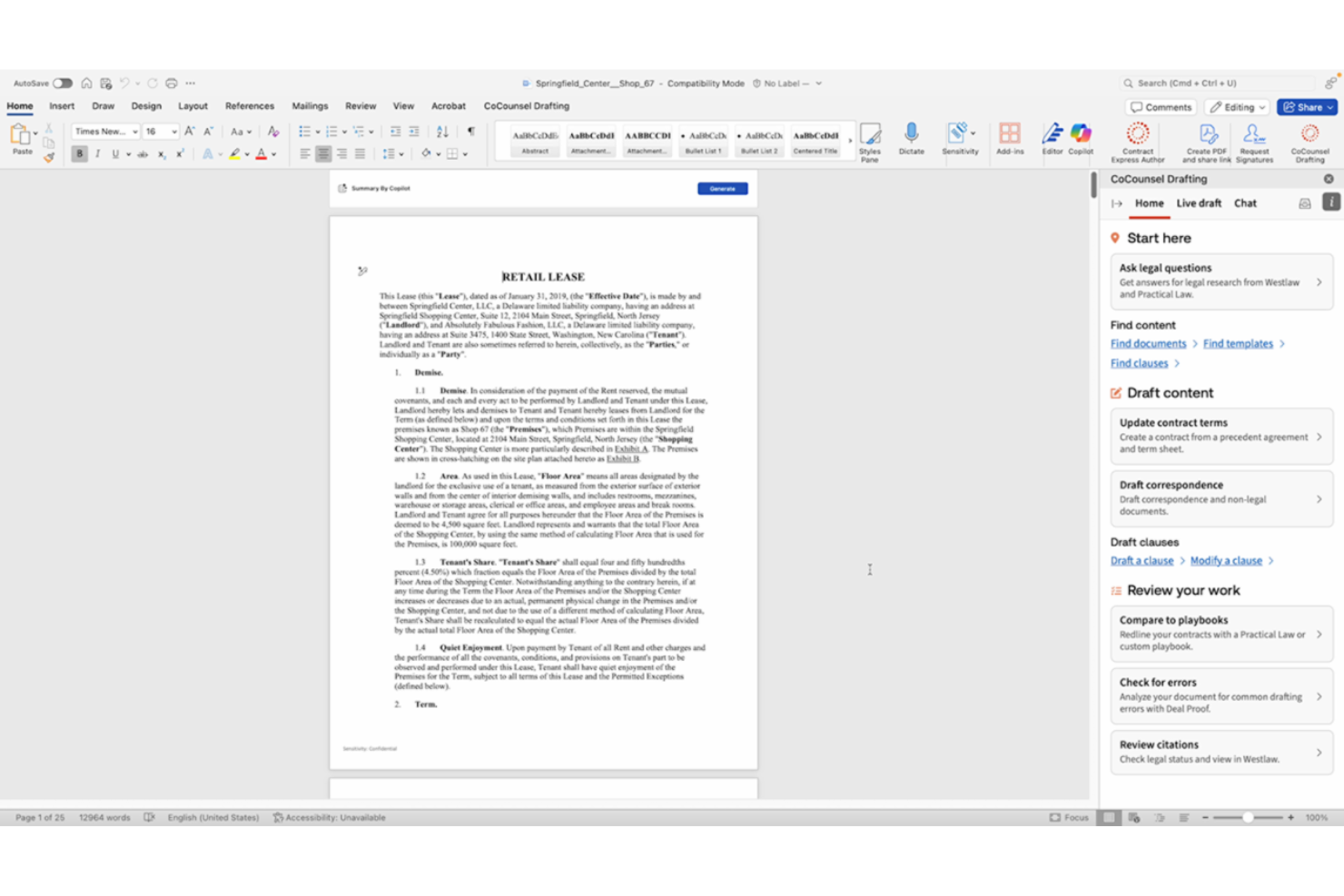Click Increase Font Size icon
1344x896 pixels.
[190, 132]
